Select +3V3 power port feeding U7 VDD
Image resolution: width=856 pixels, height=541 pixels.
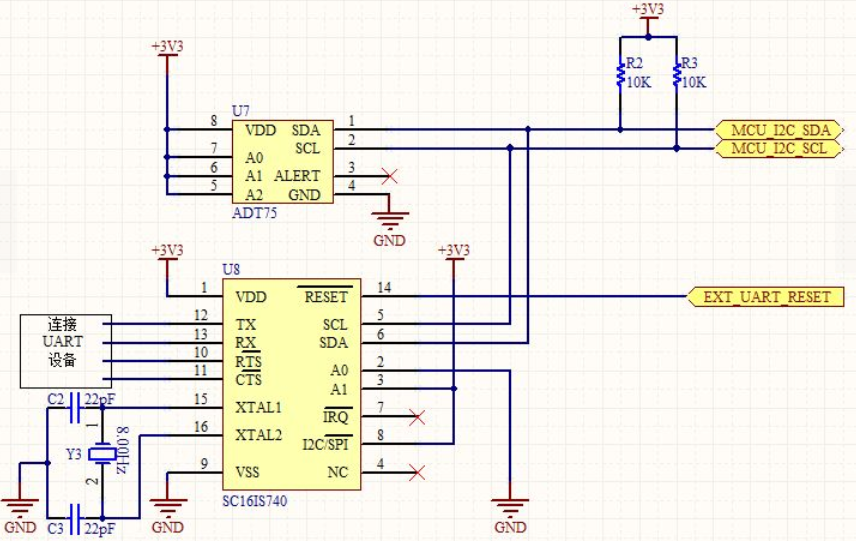pyautogui.click(x=167, y=55)
